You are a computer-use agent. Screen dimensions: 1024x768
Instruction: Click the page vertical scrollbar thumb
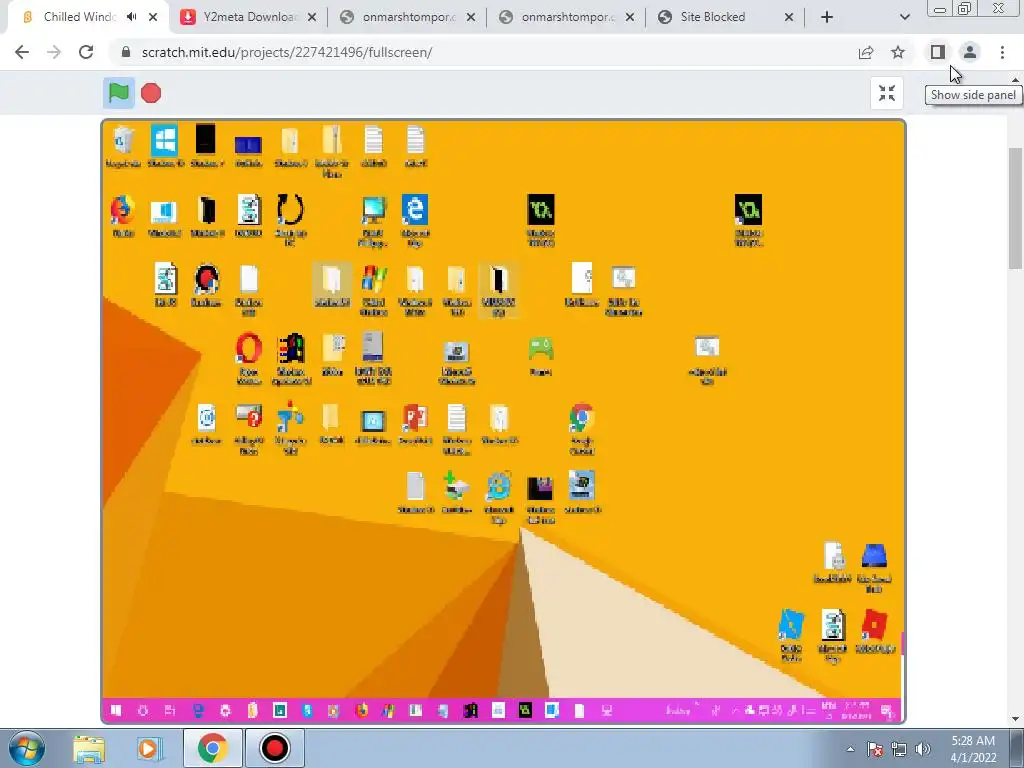click(x=1016, y=208)
